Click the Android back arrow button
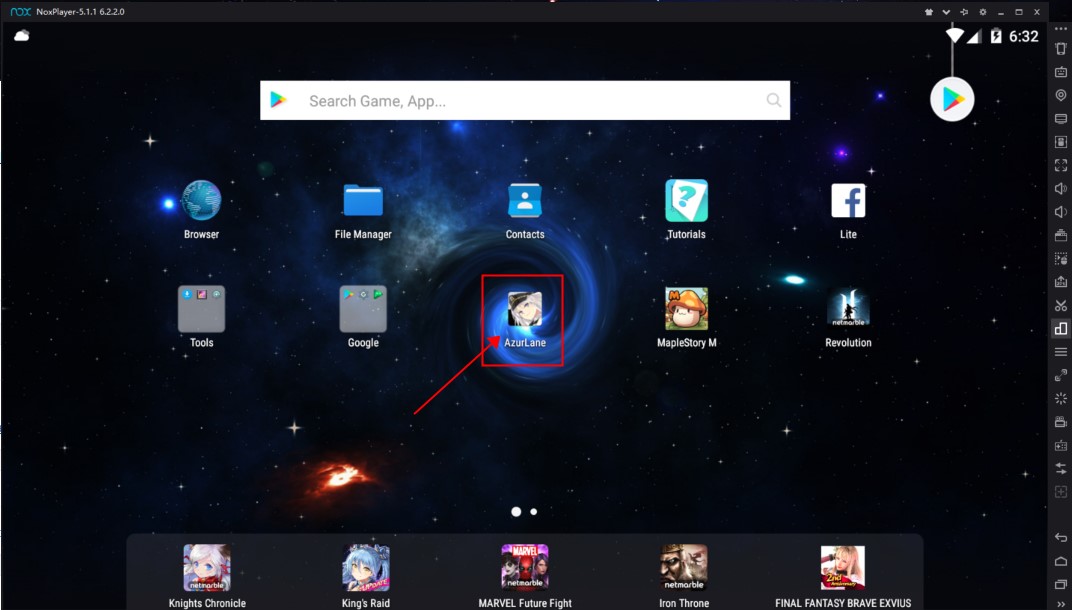Image resolution: width=1072 pixels, height=610 pixels. click(x=1061, y=538)
